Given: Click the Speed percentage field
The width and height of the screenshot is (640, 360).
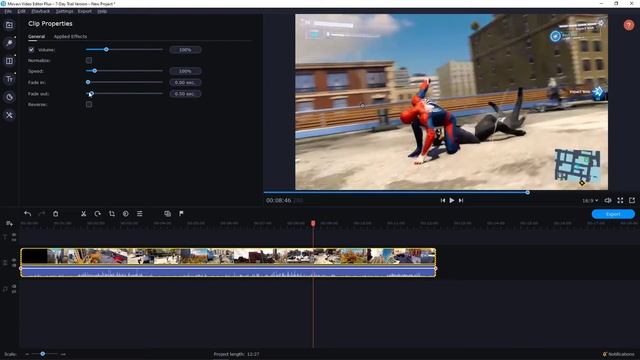Looking at the screenshot, I should point(185,71).
